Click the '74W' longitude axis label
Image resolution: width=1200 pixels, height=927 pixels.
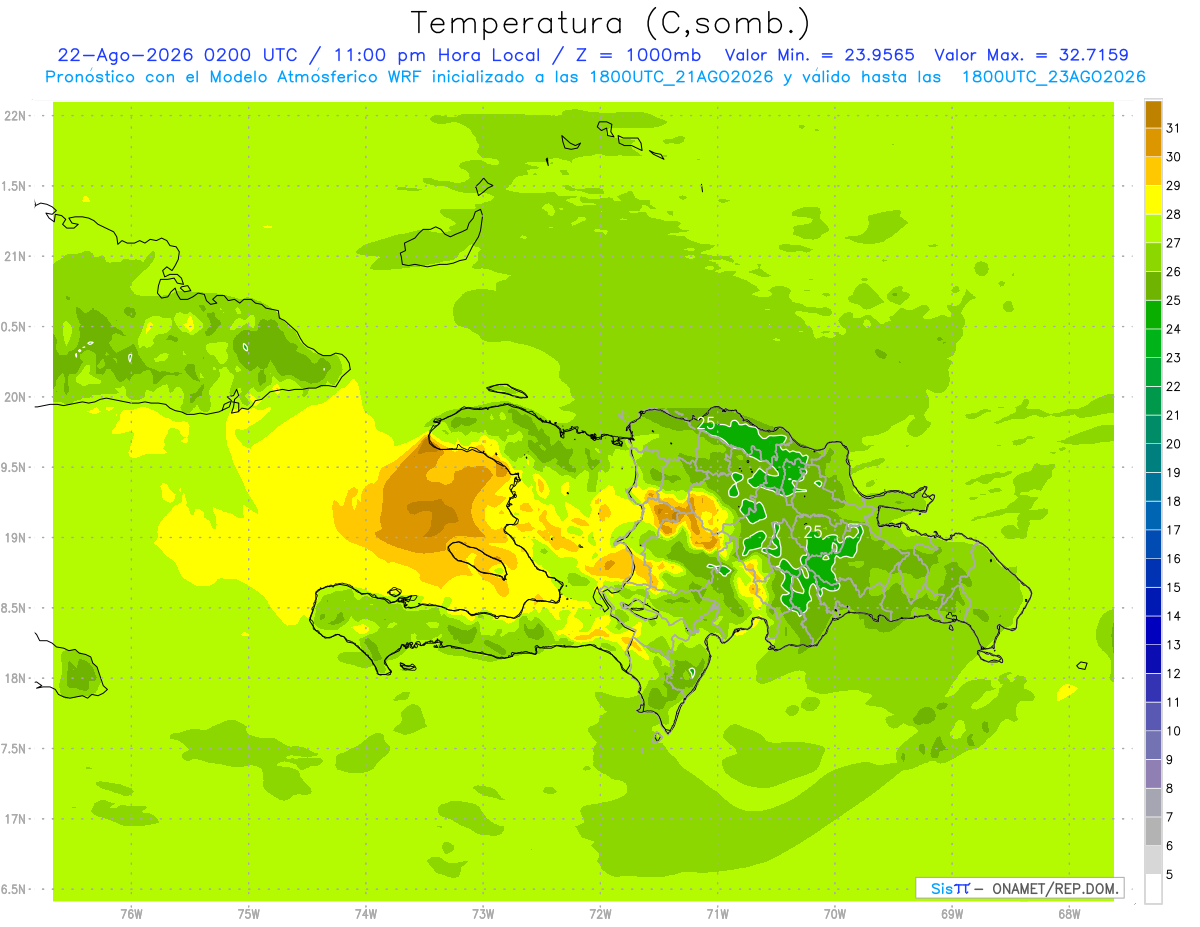[365, 914]
